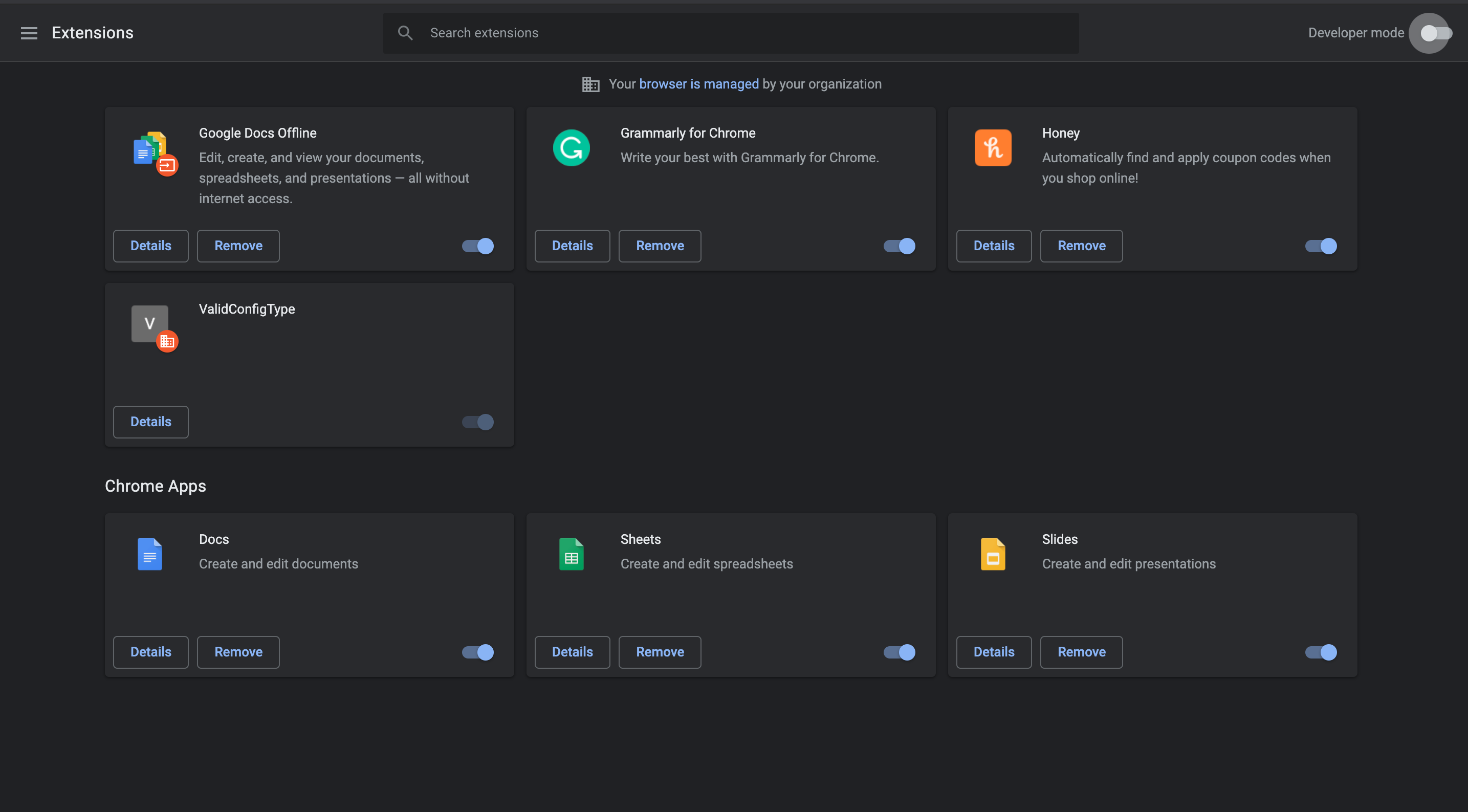The image size is (1468, 812).
Task: Click the Grammarly extension icon
Action: tap(571, 148)
